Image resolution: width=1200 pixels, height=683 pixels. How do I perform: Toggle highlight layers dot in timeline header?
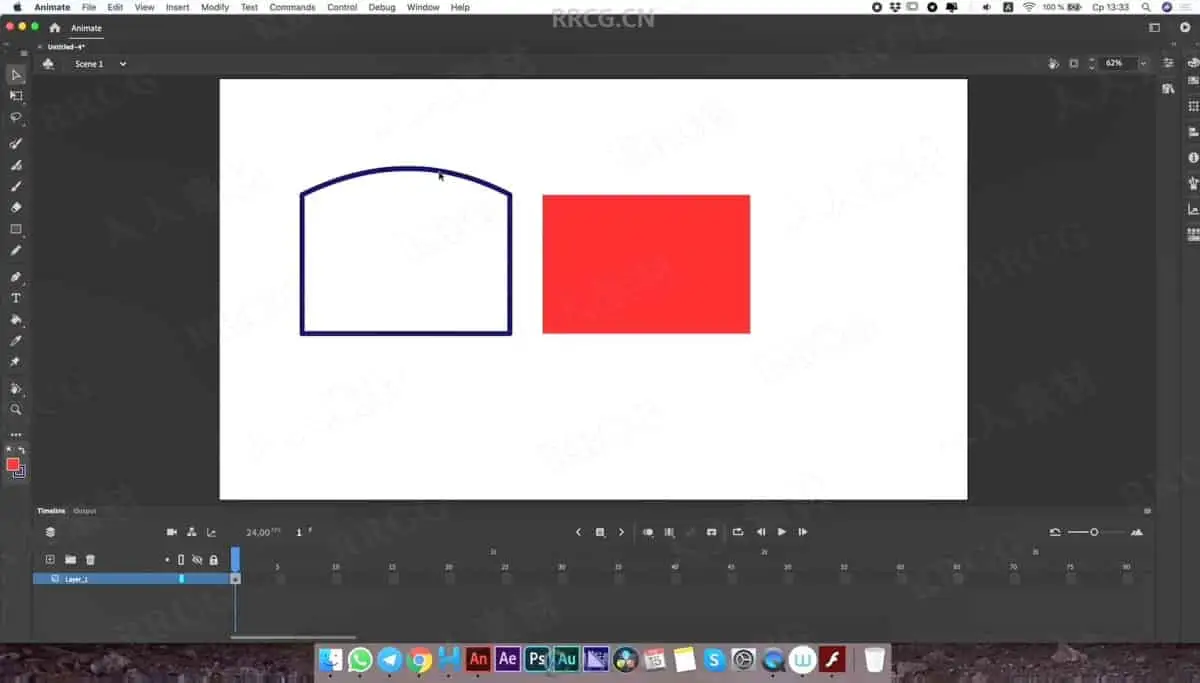pyautogui.click(x=167, y=560)
